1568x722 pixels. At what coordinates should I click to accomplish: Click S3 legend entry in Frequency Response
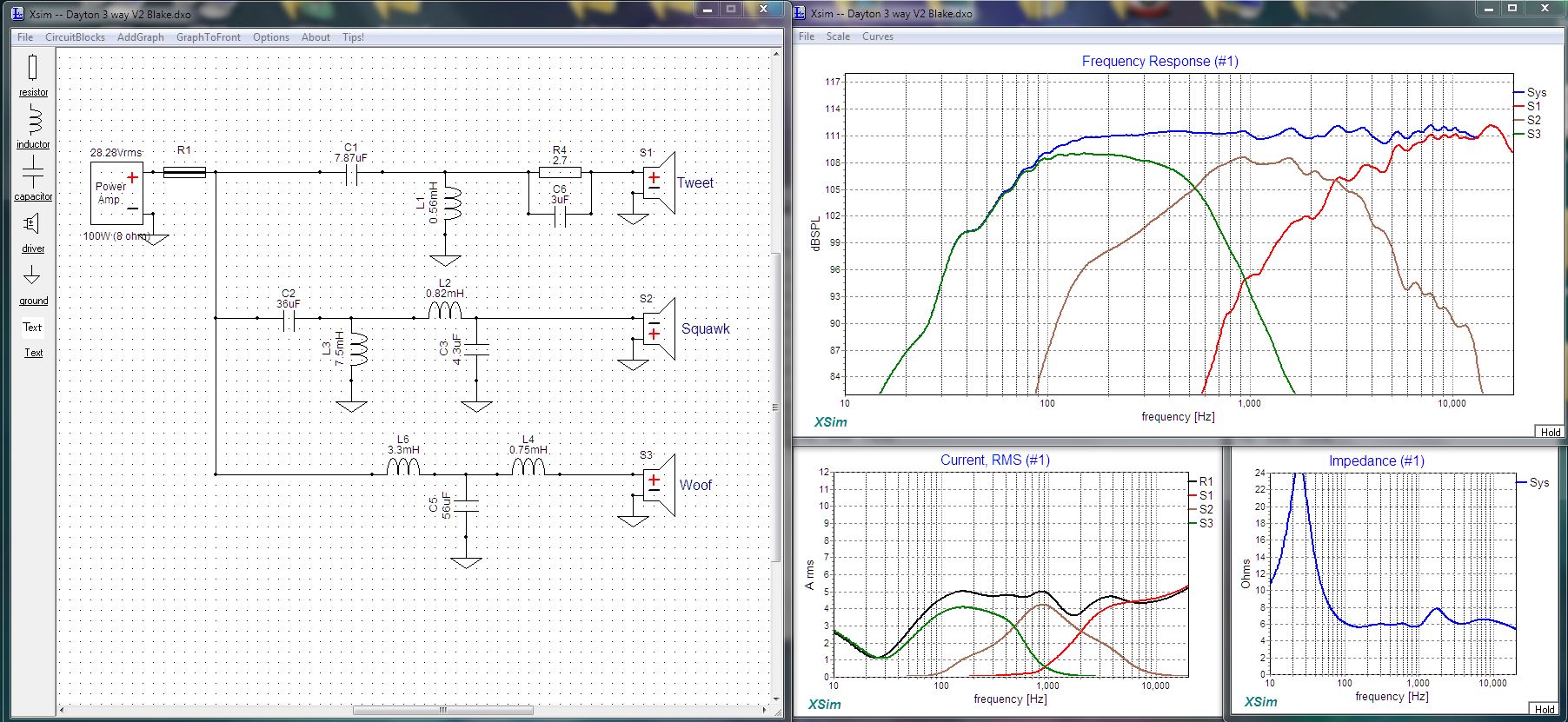tap(1527, 134)
